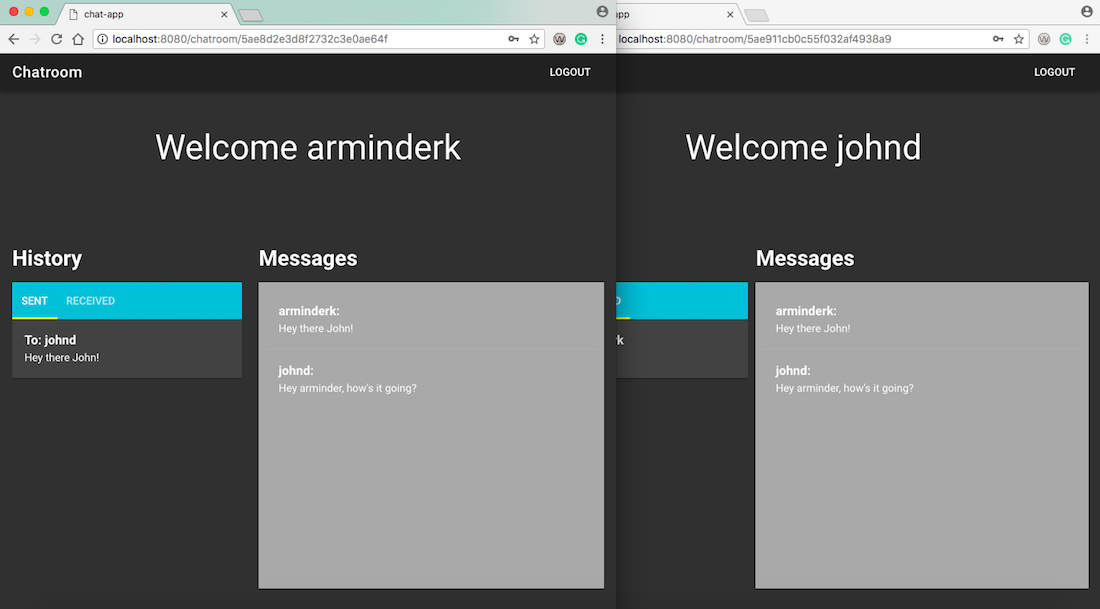Click the back arrow in left browser

point(13,39)
